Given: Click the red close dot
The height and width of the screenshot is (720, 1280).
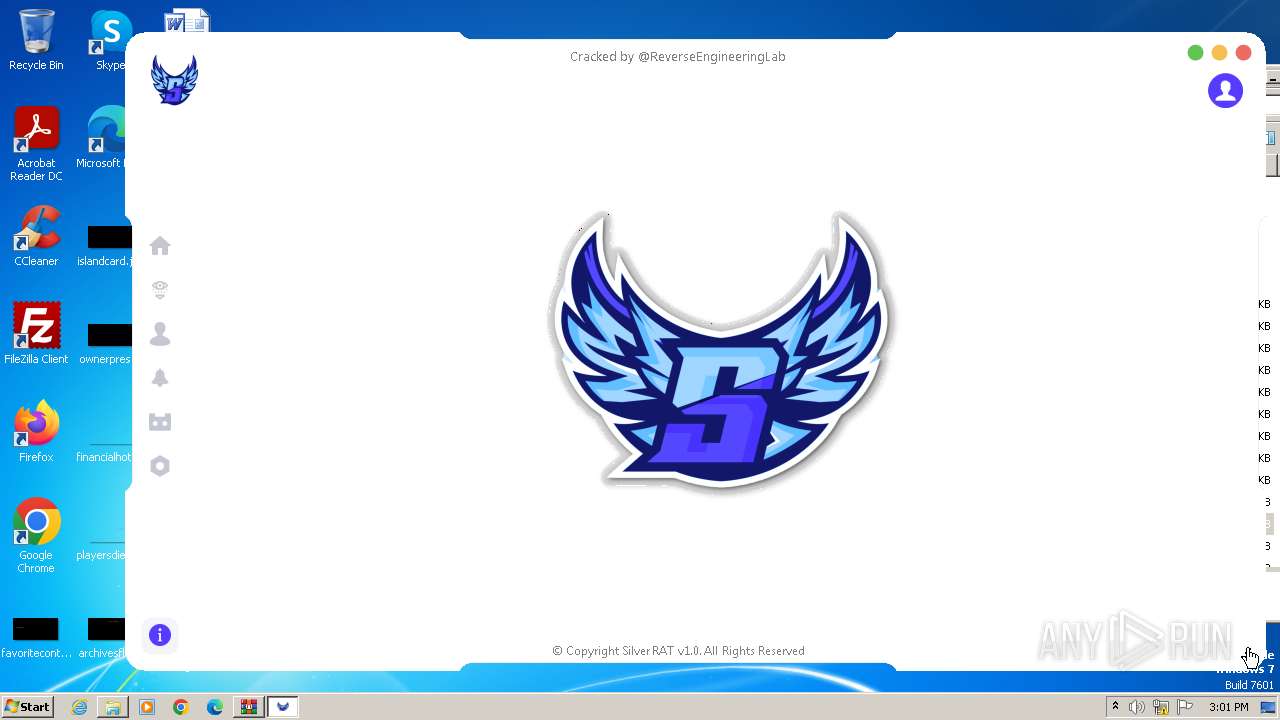Looking at the screenshot, I should pos(1243,53).
